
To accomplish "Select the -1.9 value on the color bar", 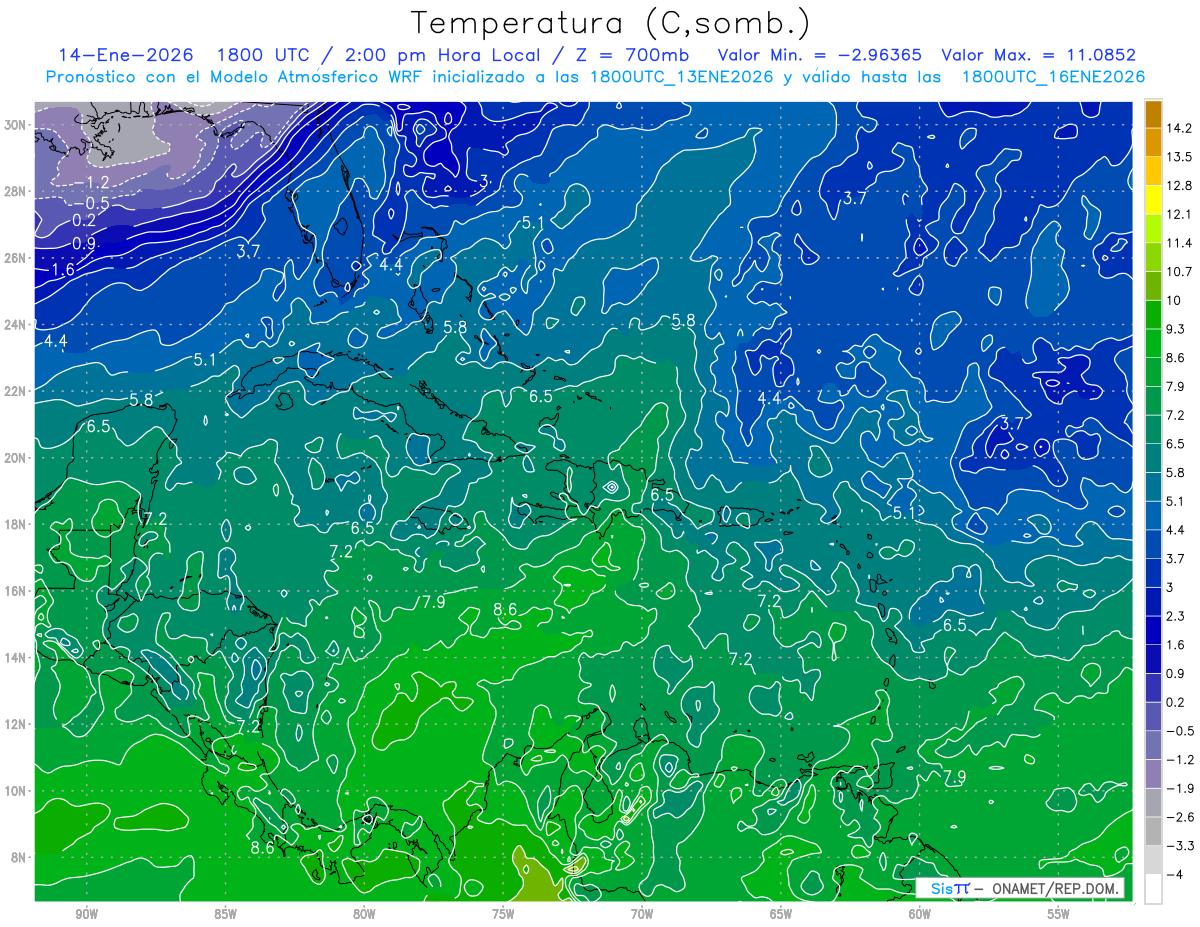I will click(x=1178, y=788).
